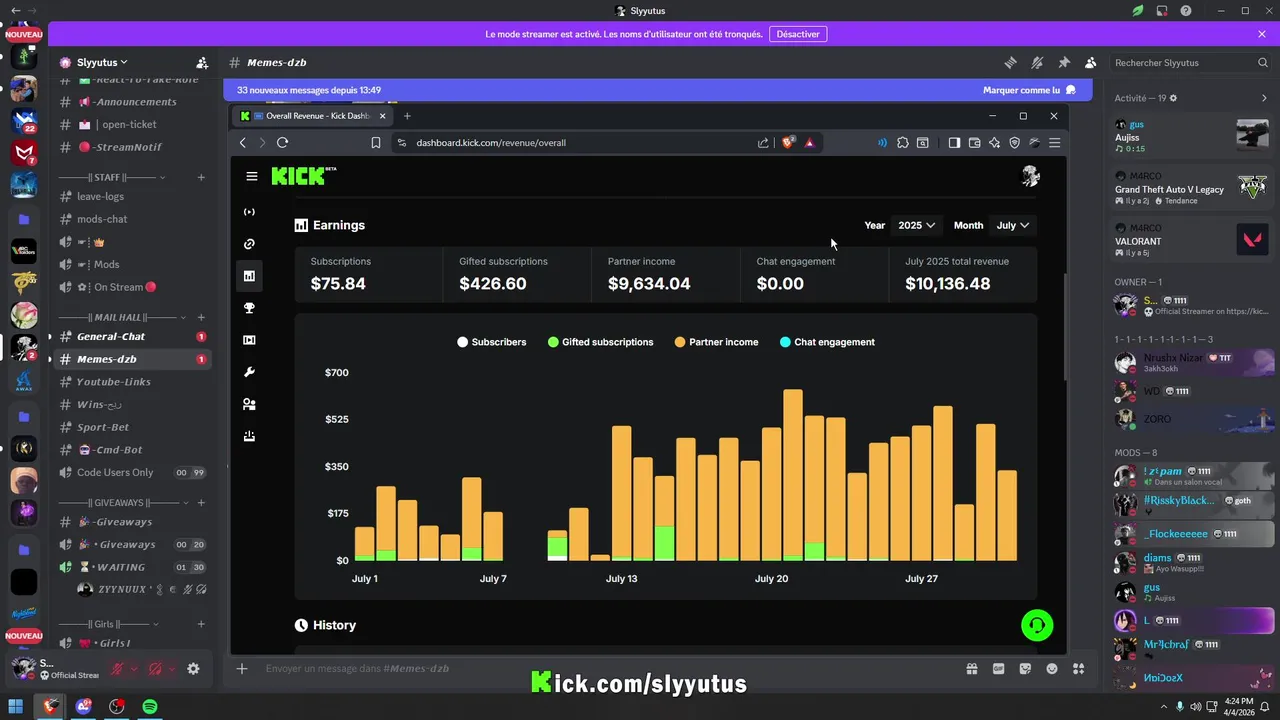Screen dimensions: 1280x720
Task: Collapse the Girls category
Action: (x=107, y=623)
